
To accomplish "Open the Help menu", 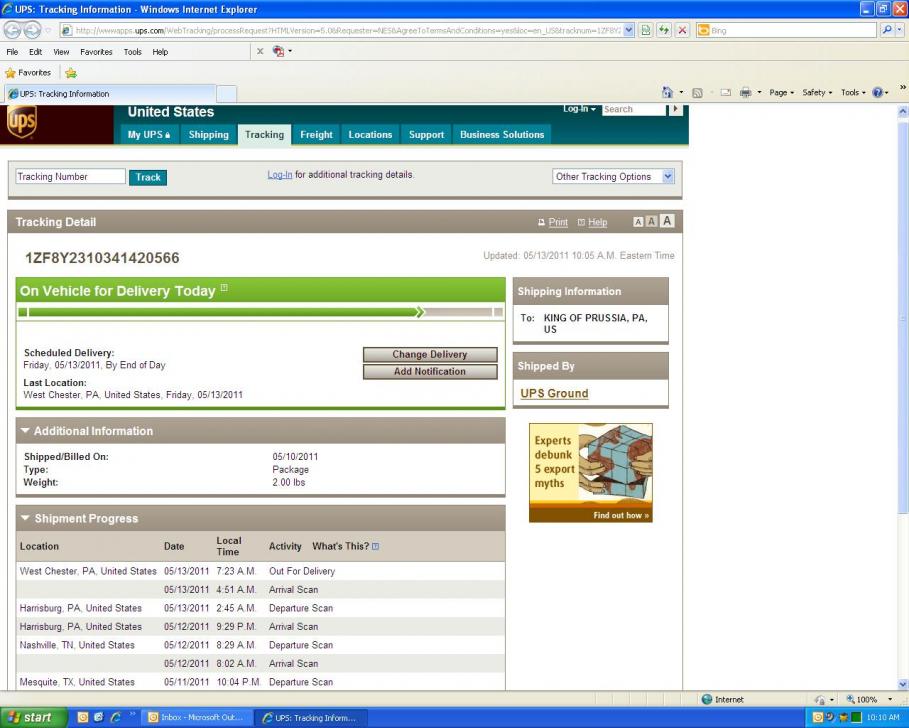I will (x=160, y=52).
